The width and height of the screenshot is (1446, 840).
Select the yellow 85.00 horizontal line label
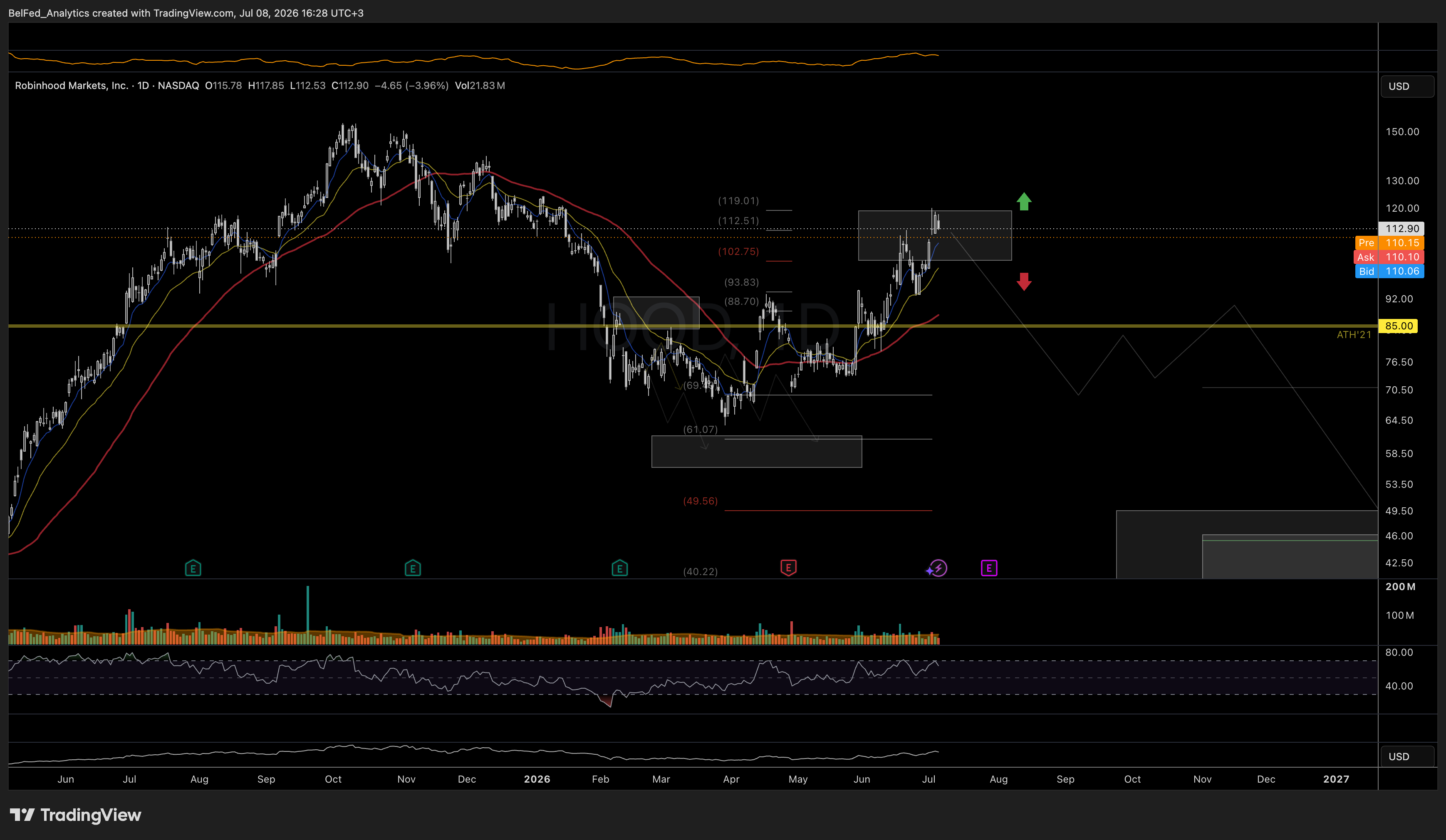point(1398,326)
